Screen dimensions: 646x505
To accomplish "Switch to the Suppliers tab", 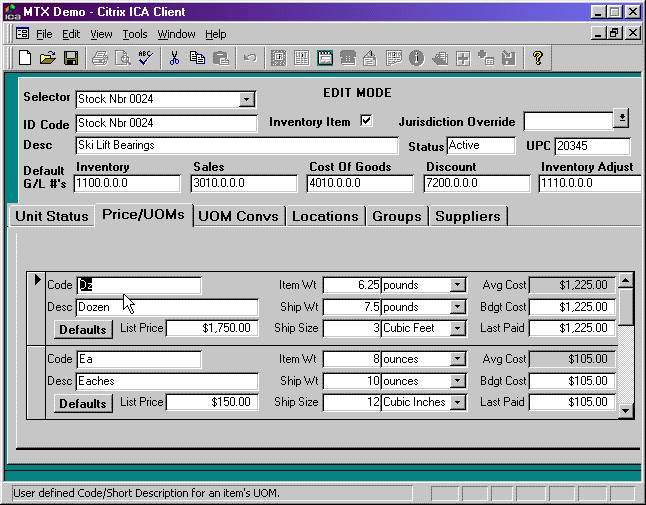I will point(468,216).
